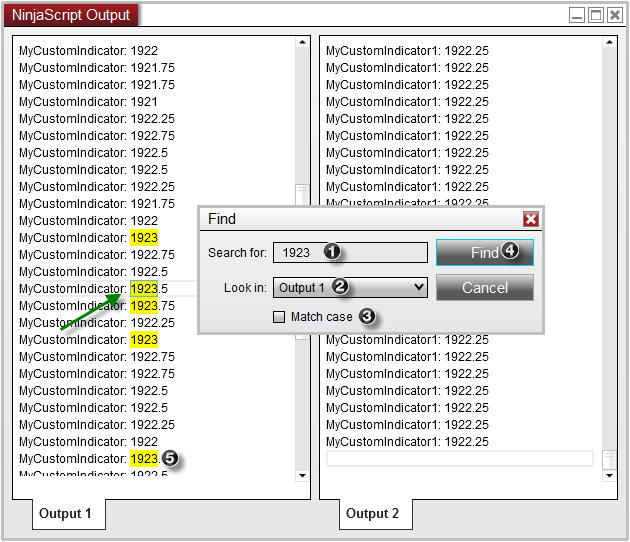The width and height of the screenshot is (630, 542).
Task: Minimize the NinjaScript Output window
Action: click(x=577, y=15)
